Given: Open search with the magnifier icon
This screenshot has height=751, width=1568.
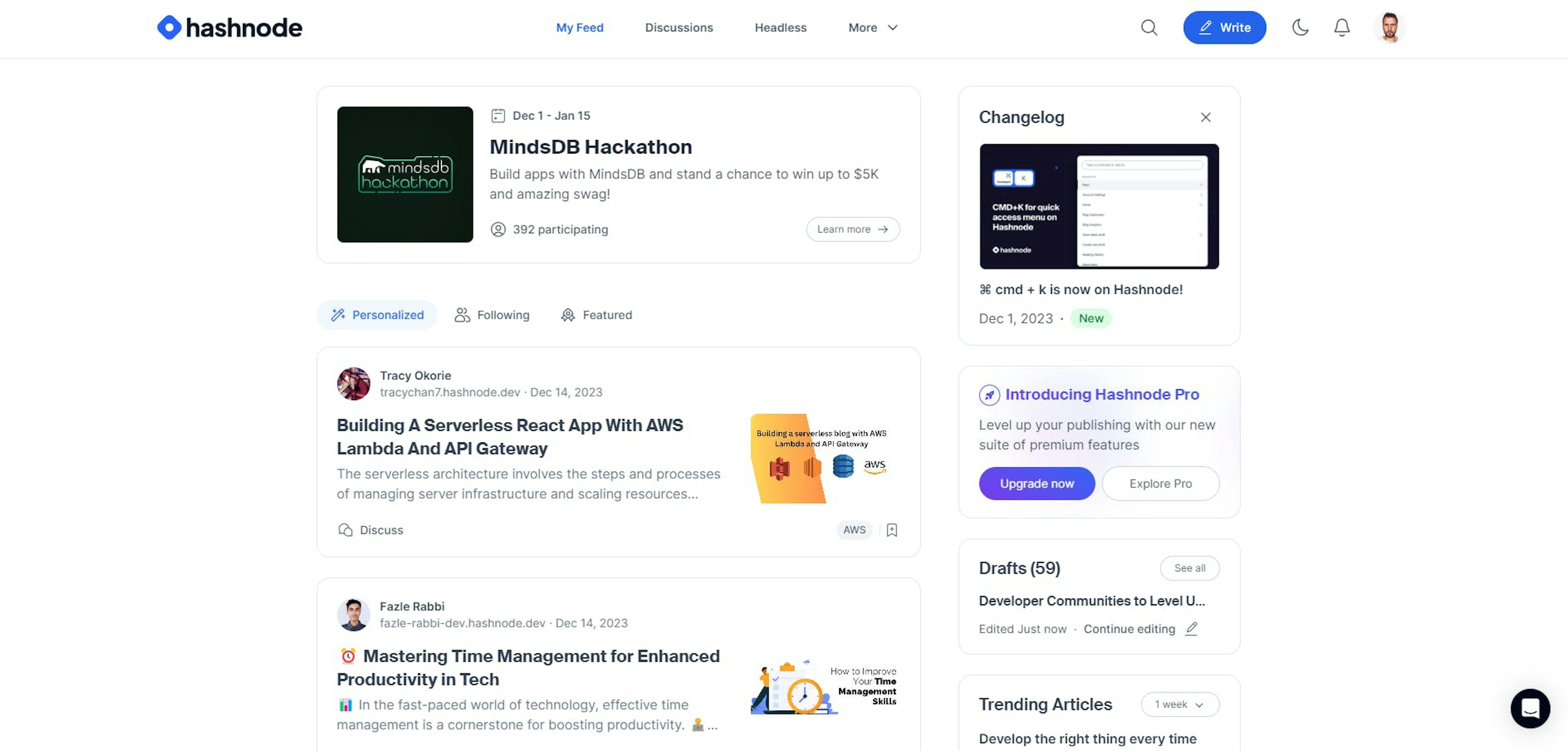Looking at the screenshot, I should click(1149, 27).
